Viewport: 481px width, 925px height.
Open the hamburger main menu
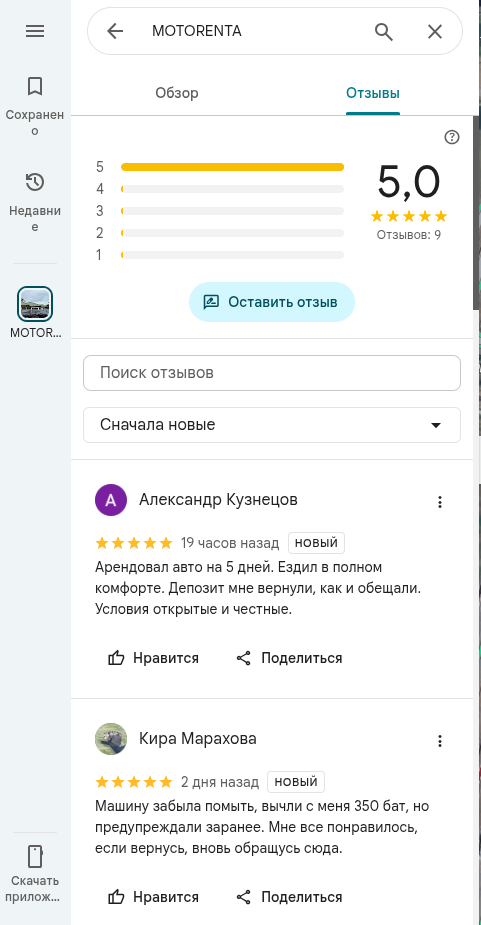[x=35, y=31]
